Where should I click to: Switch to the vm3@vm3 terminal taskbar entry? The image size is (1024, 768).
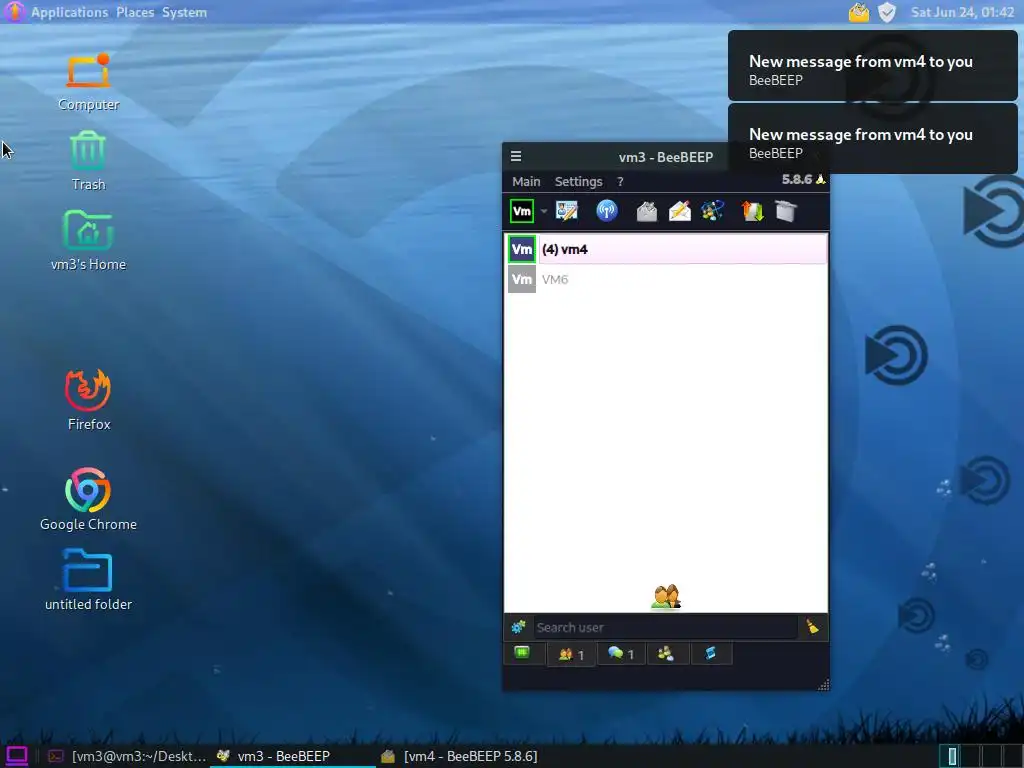tap(127, 756)
